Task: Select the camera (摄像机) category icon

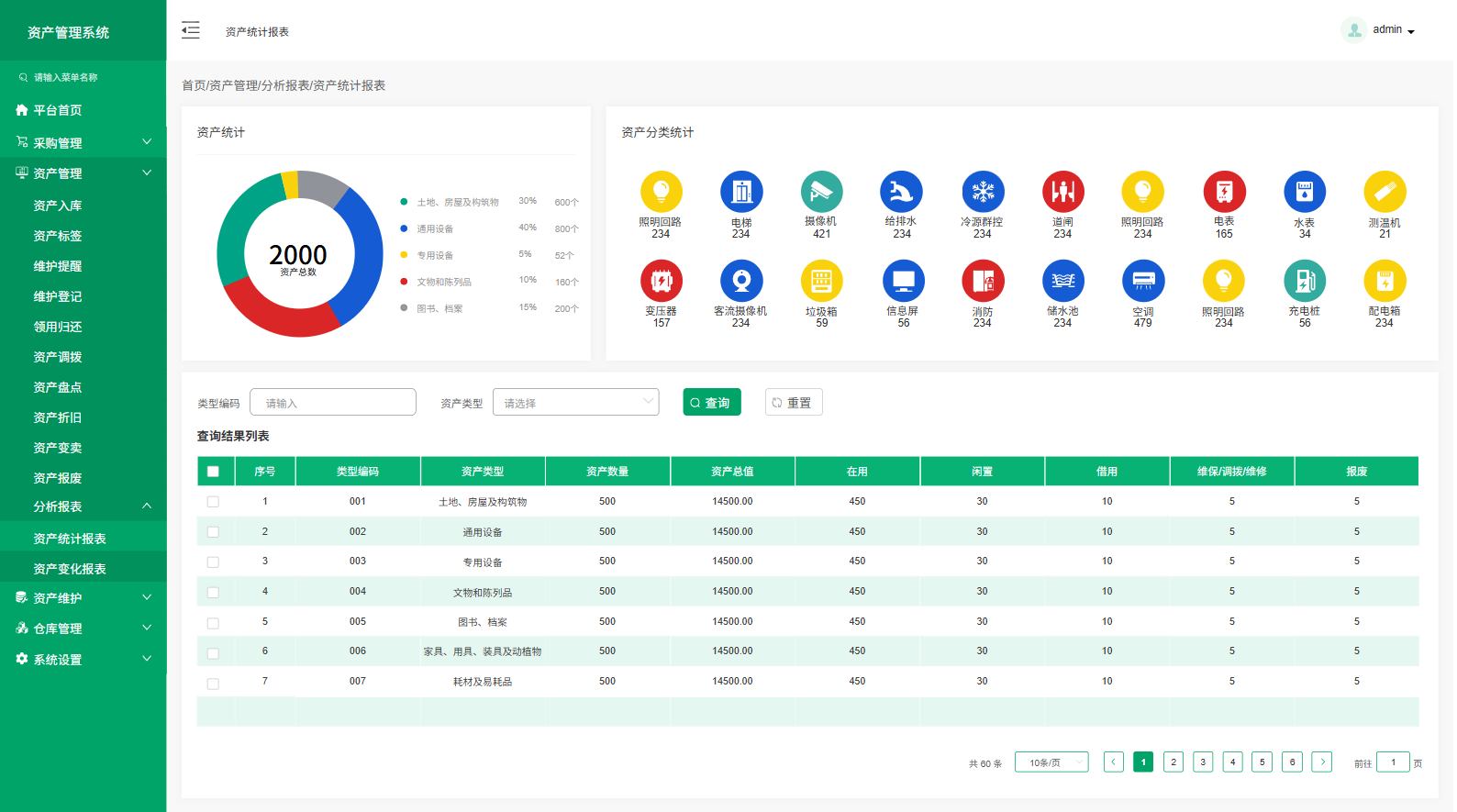Action: (821, 192)
